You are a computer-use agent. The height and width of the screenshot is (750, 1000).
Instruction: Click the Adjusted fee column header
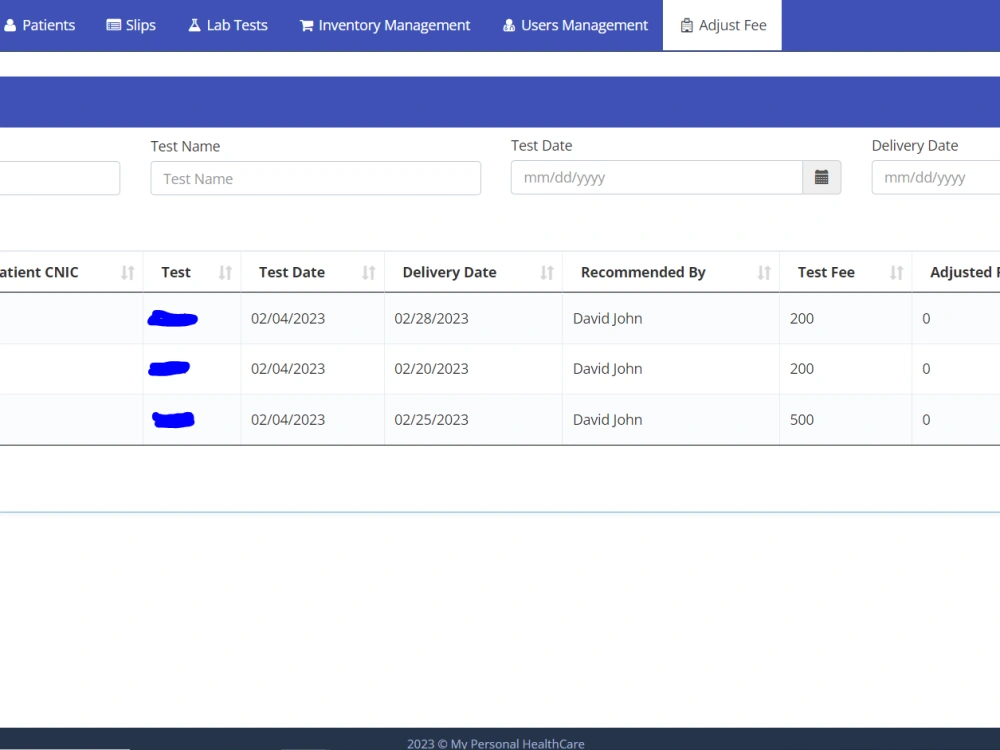point(956,272)
